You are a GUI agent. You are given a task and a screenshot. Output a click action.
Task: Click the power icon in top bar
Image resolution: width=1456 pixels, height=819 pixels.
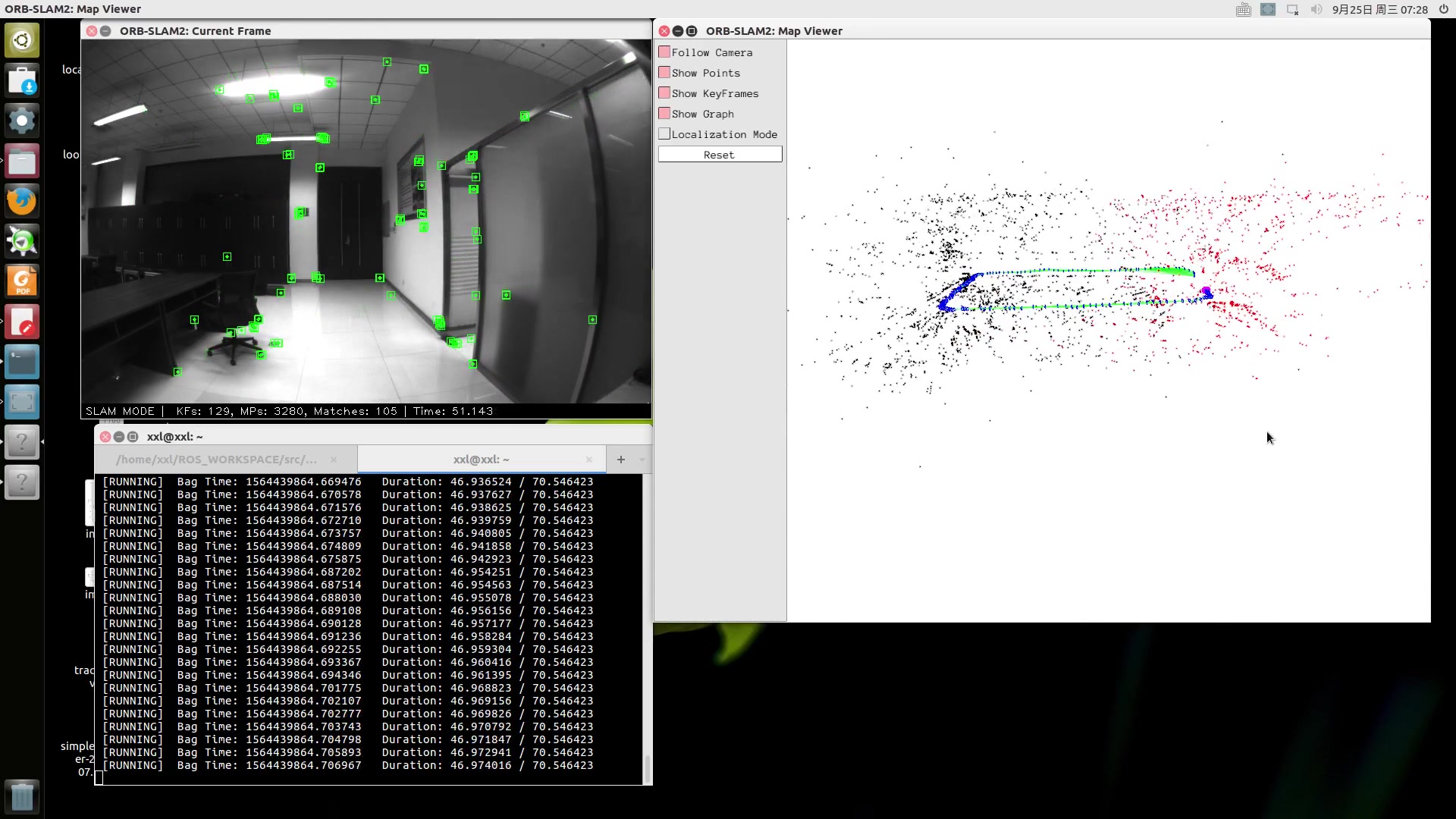(1443, 9)
